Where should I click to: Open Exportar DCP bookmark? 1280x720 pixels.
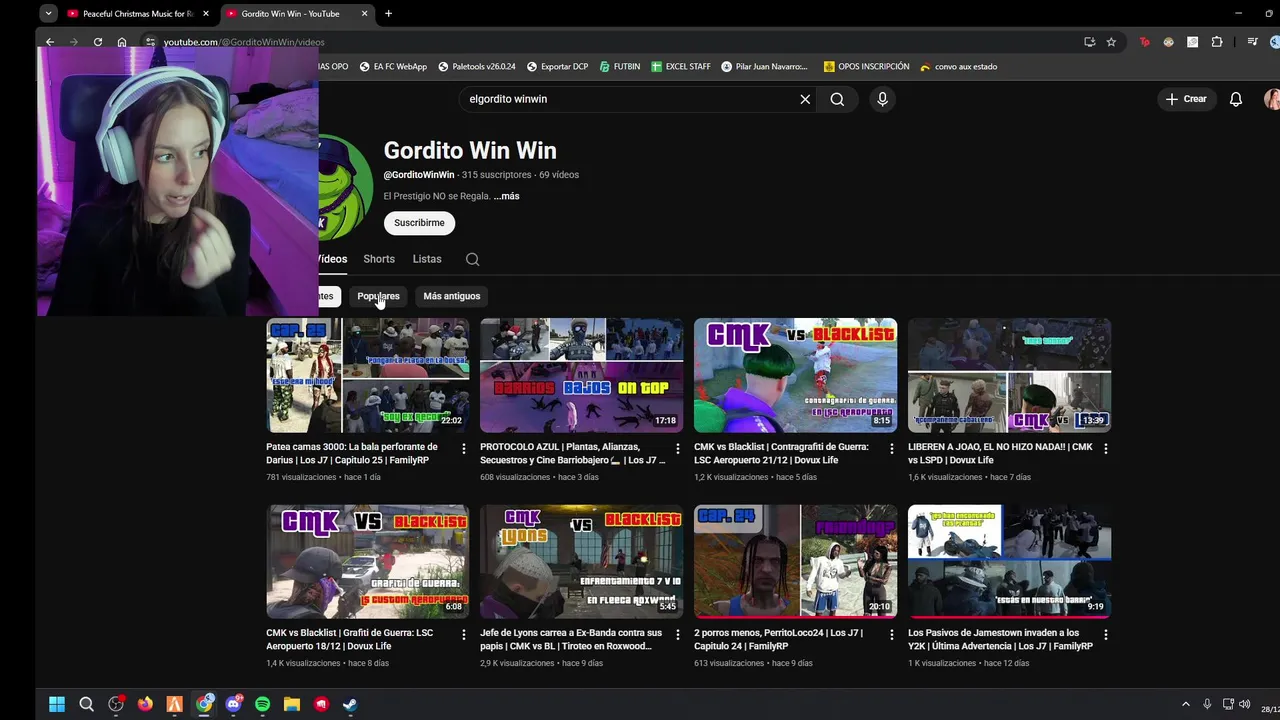coord(557,67)
